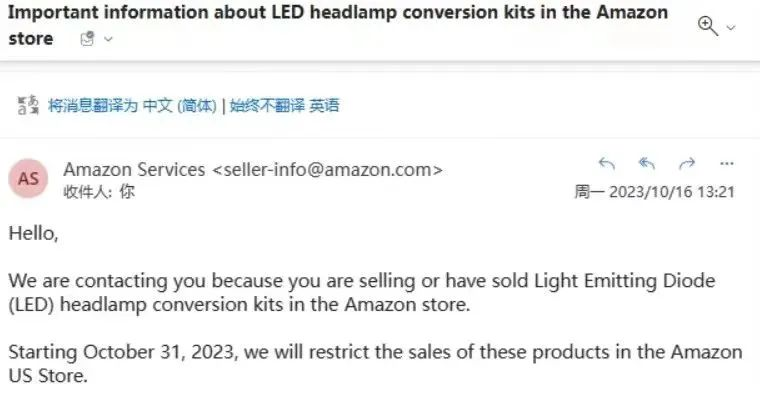Click the recipient '你' in the recipient line
This screenshot has height=398, width=760.
[x=127, y=191]
